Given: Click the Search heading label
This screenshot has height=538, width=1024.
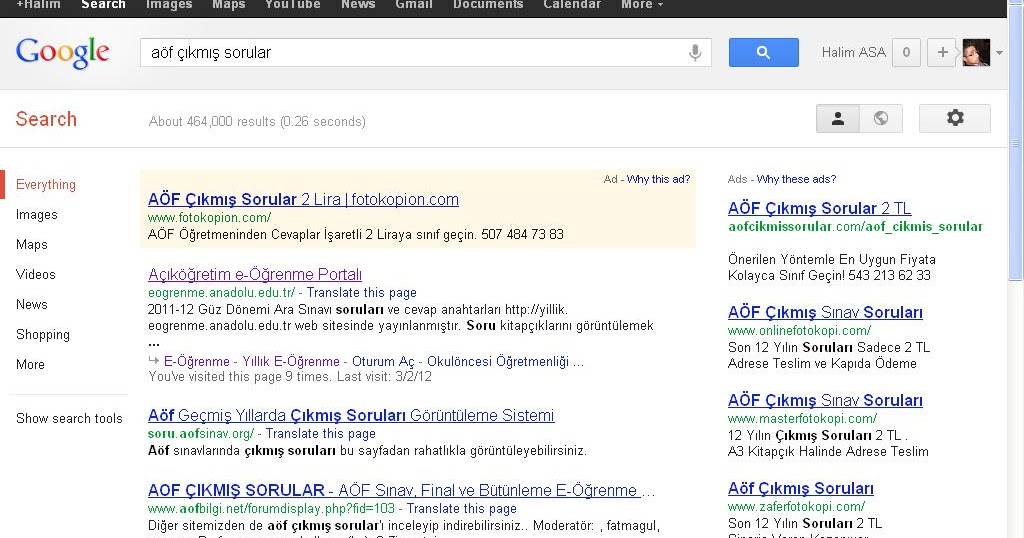Looking at the screenshot, I should 46,119.
